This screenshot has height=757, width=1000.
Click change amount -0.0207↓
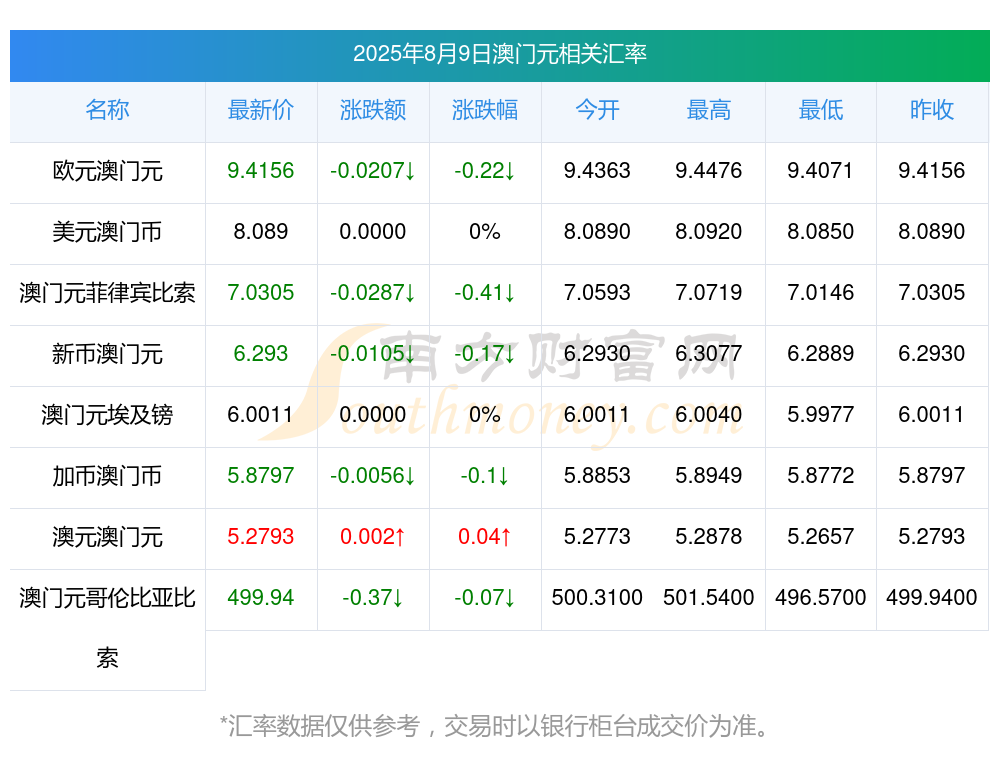(372, 170)
